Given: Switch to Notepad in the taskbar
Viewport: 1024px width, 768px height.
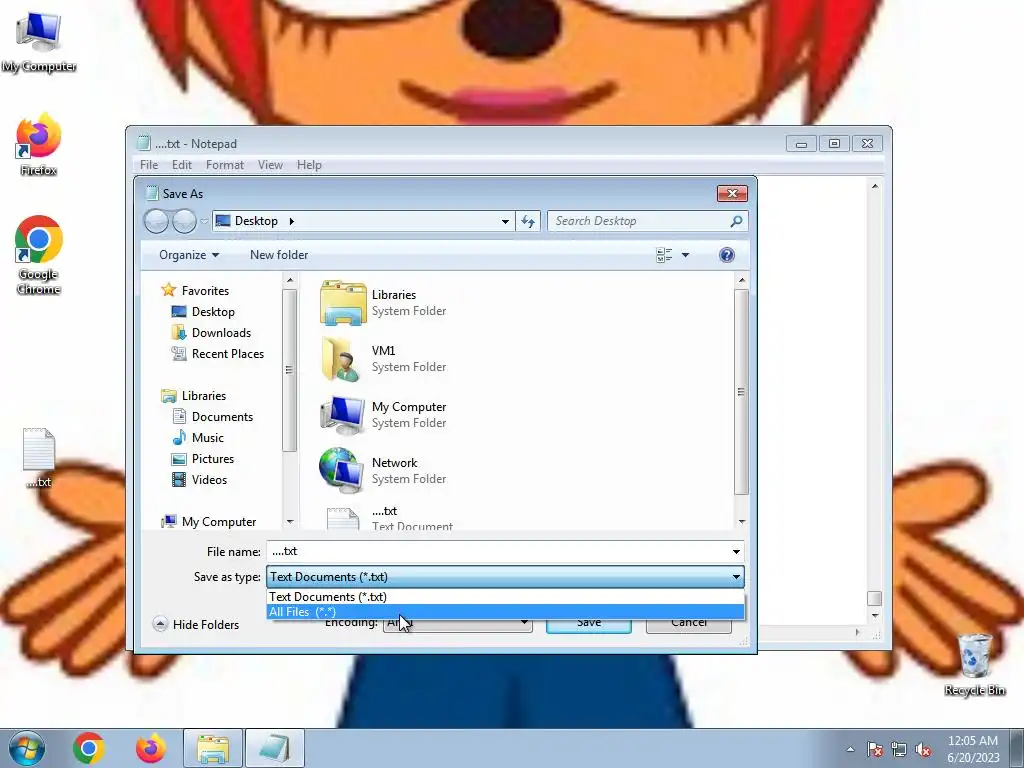Looking at the screenshot, I should point(275,748).
